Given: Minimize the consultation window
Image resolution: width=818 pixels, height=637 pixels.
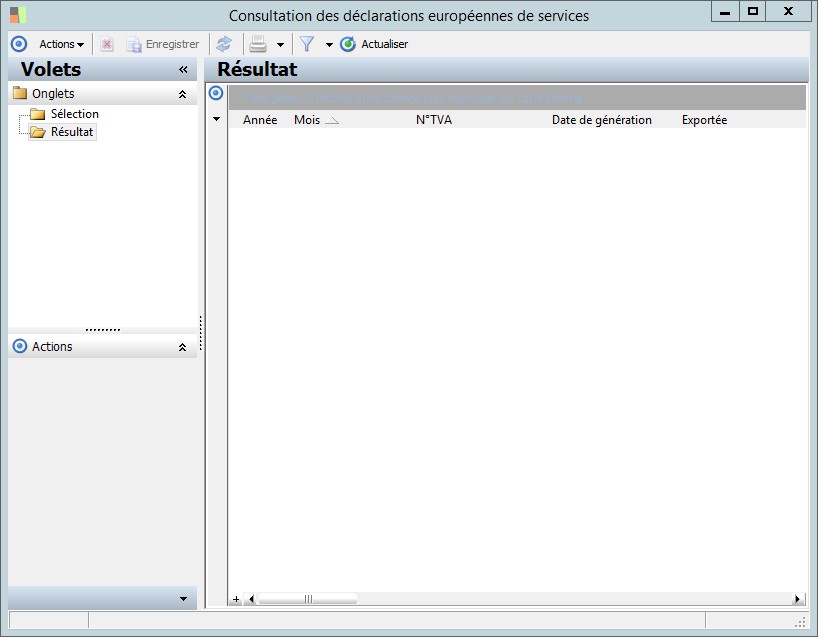Looking at the screenshot, I should [725, 11].
